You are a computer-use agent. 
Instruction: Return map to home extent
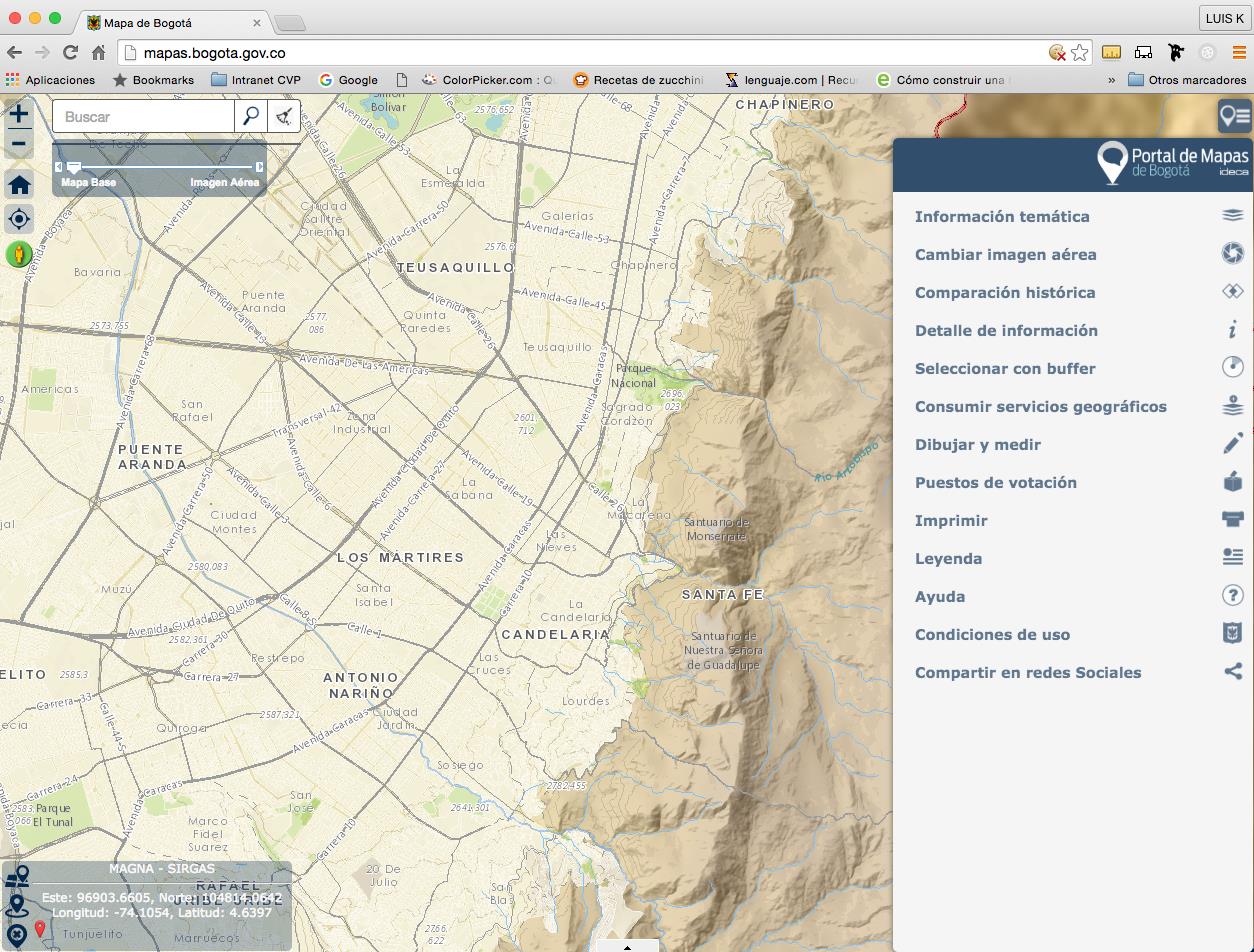coord(19,184)
